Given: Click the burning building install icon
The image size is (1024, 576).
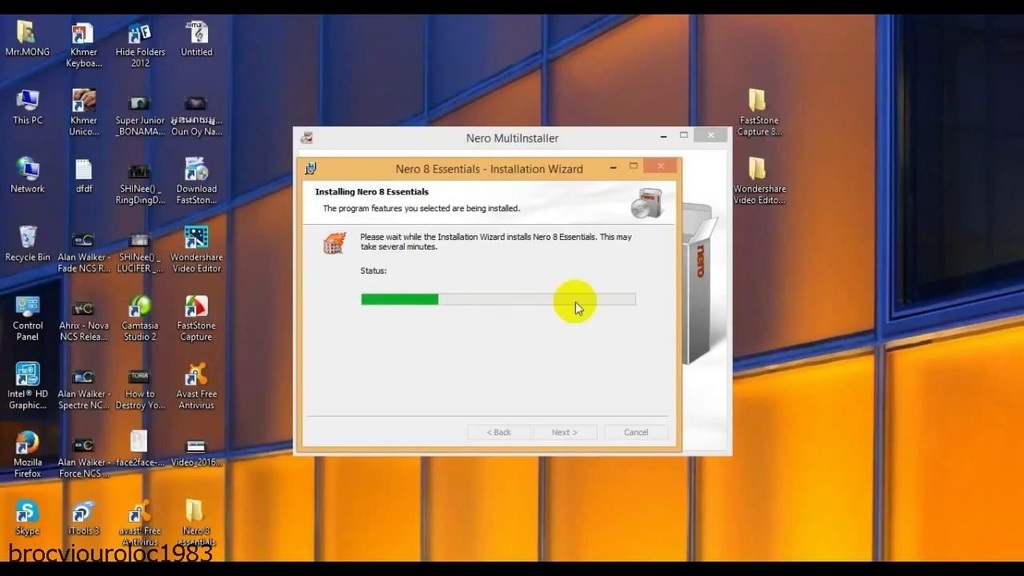Looking at the screenshot, I should (x=334, y=243).
